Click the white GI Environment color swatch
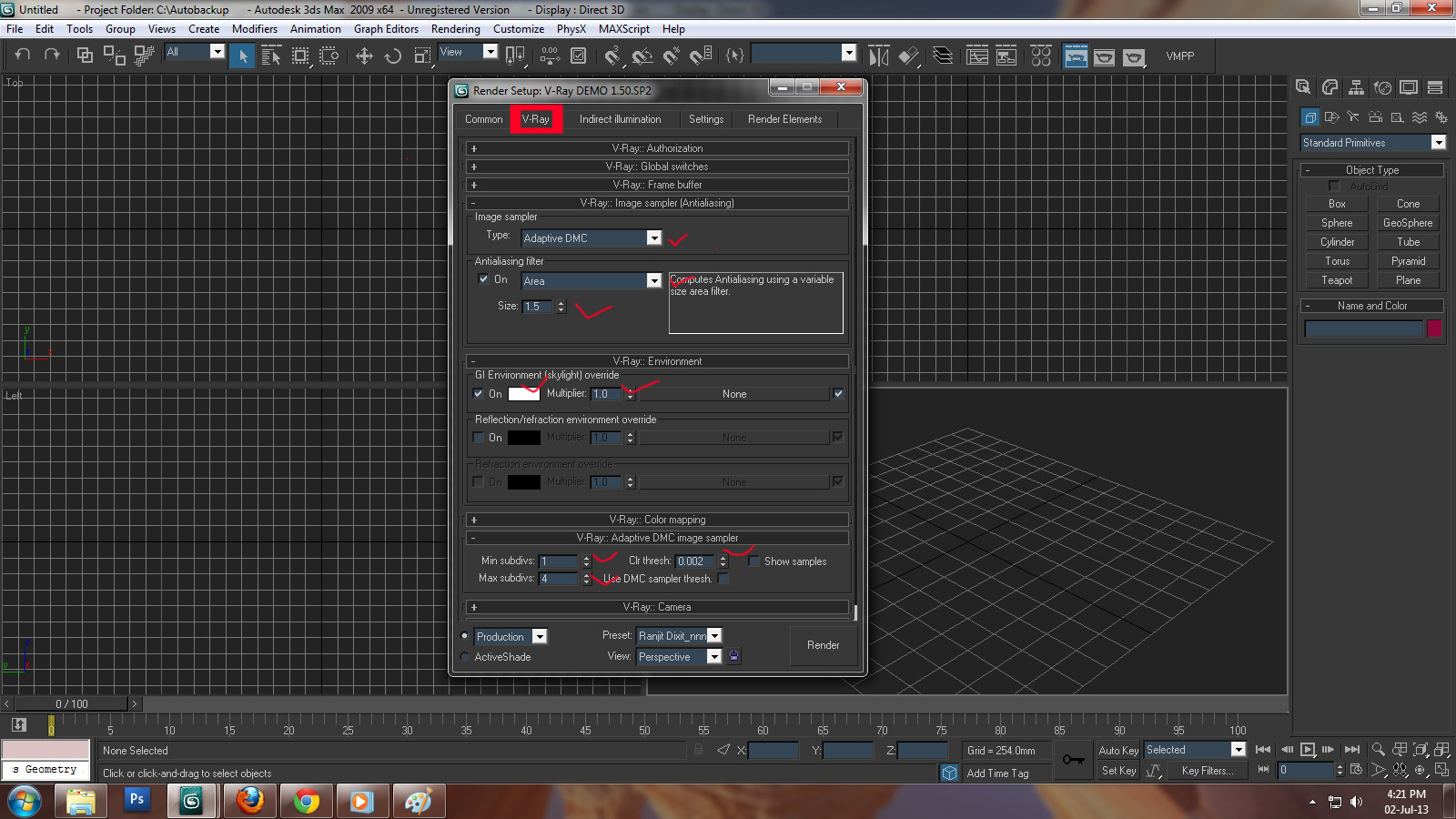Image resolution: width=1456 pixels, height=819 pixels. pyautogui.click(x=524, y=394)
